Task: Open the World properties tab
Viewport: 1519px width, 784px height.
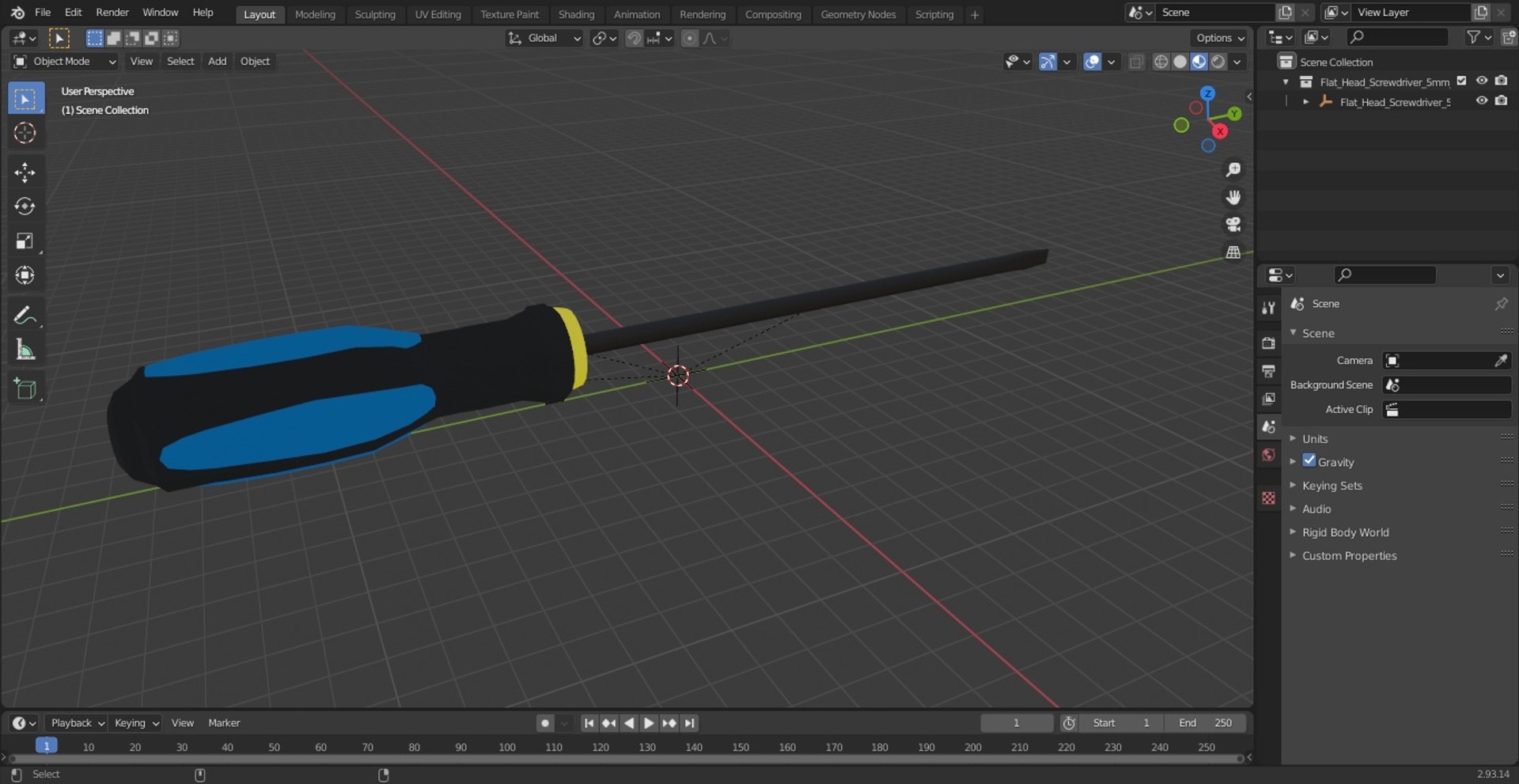Action: click(1269, 455)
